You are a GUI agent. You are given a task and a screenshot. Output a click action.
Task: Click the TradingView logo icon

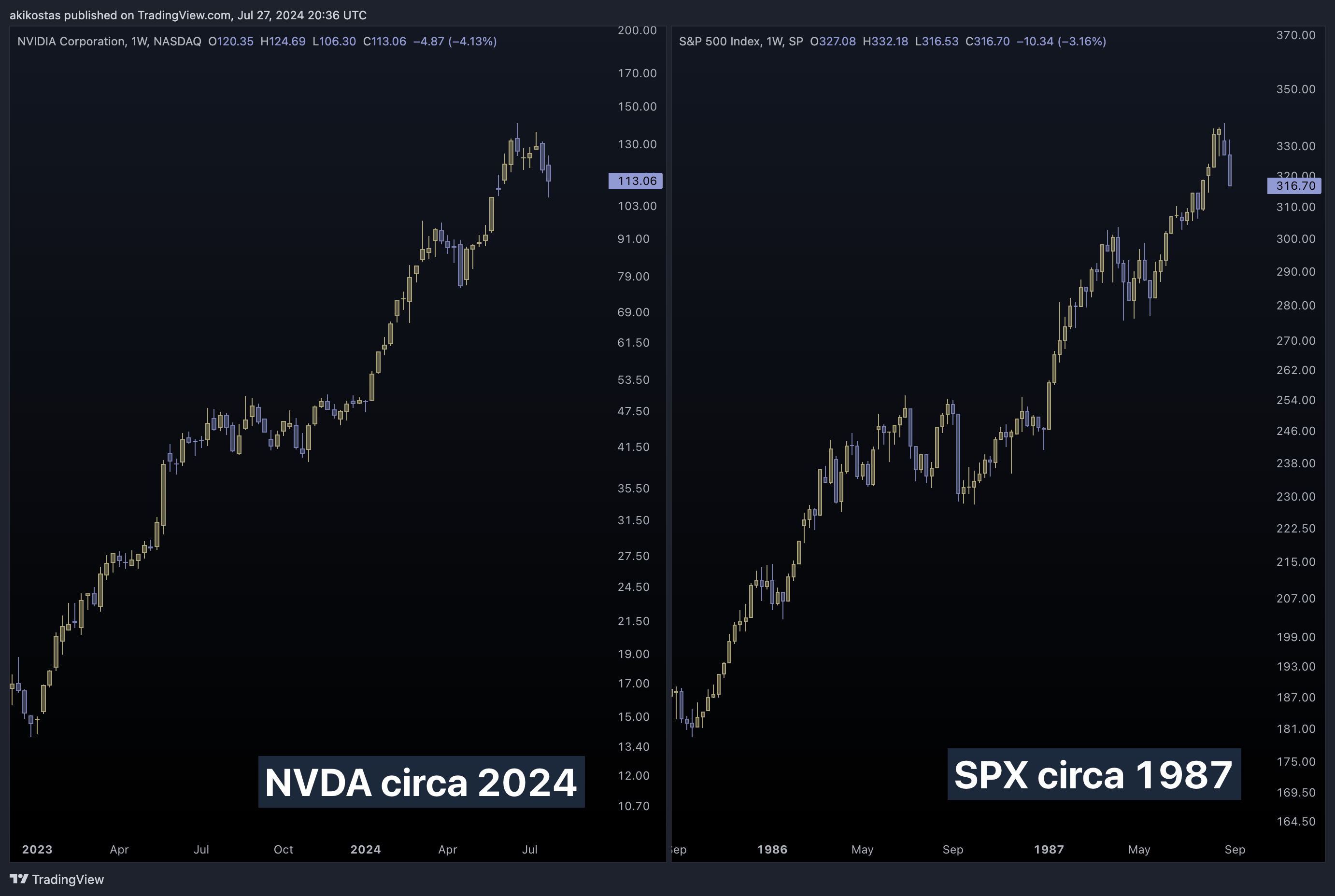click(x=19, y=879)
